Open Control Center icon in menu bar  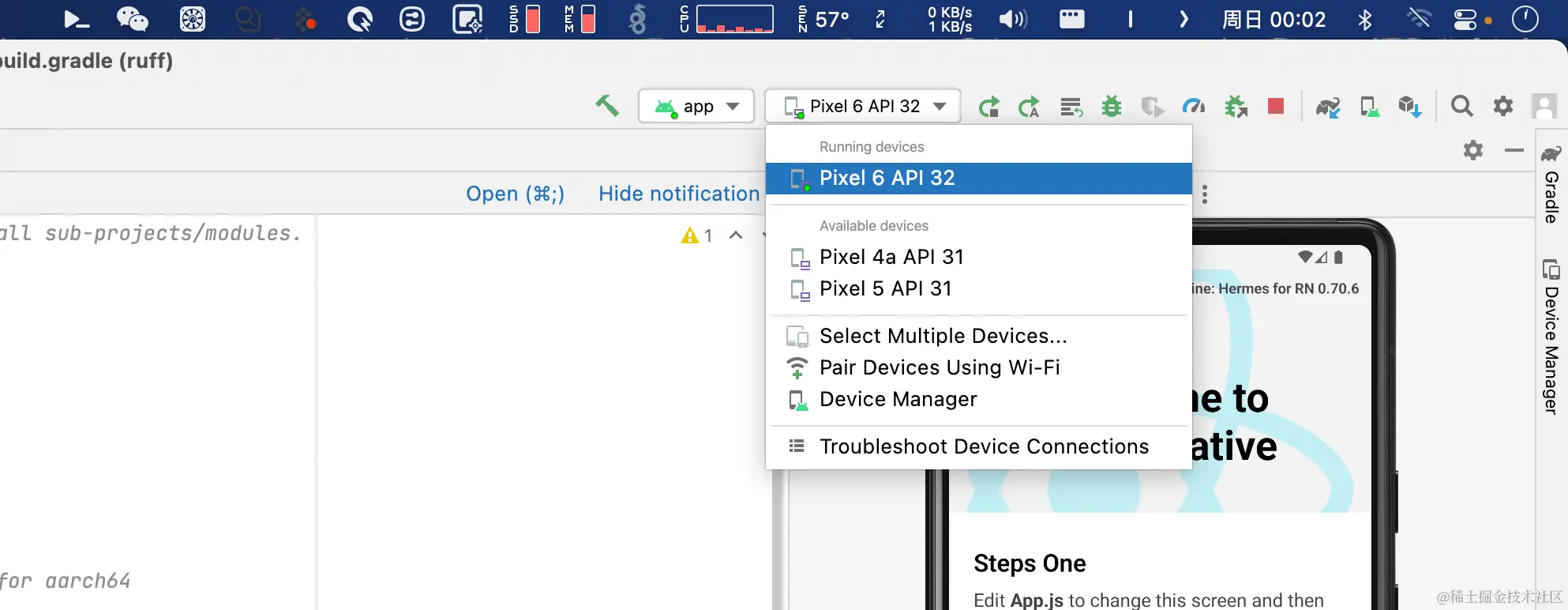1465,19
